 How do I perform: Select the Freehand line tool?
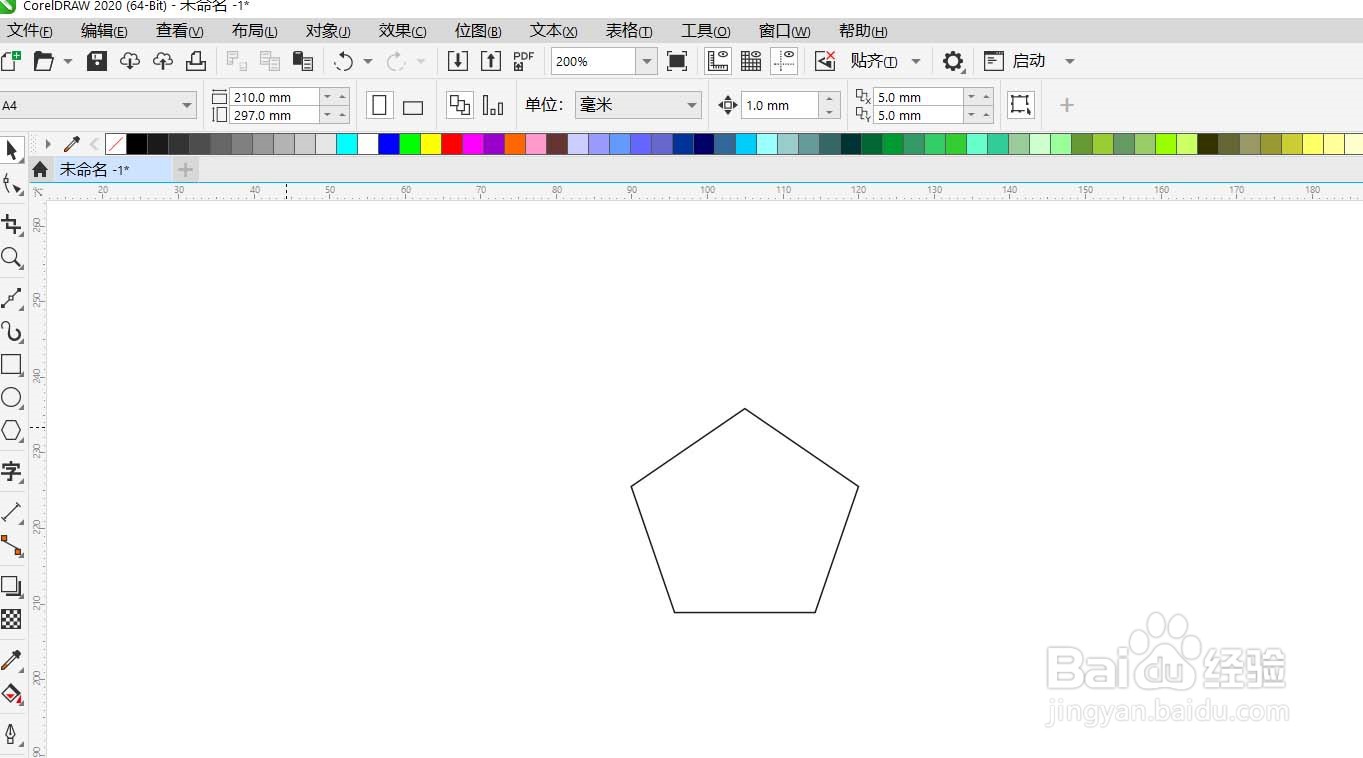pos(12,298)
